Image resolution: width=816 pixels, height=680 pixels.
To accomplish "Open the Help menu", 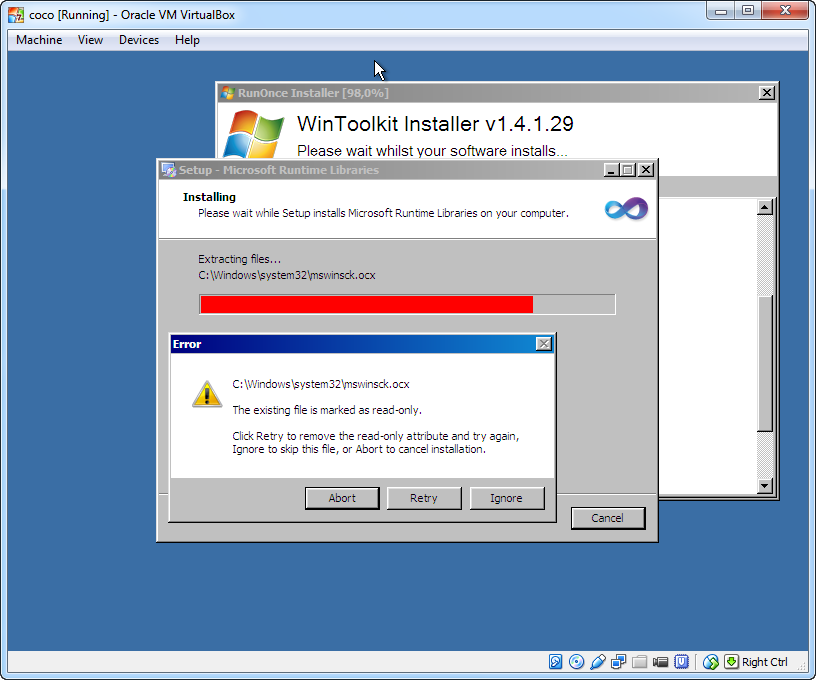I will tap(187, 40).
